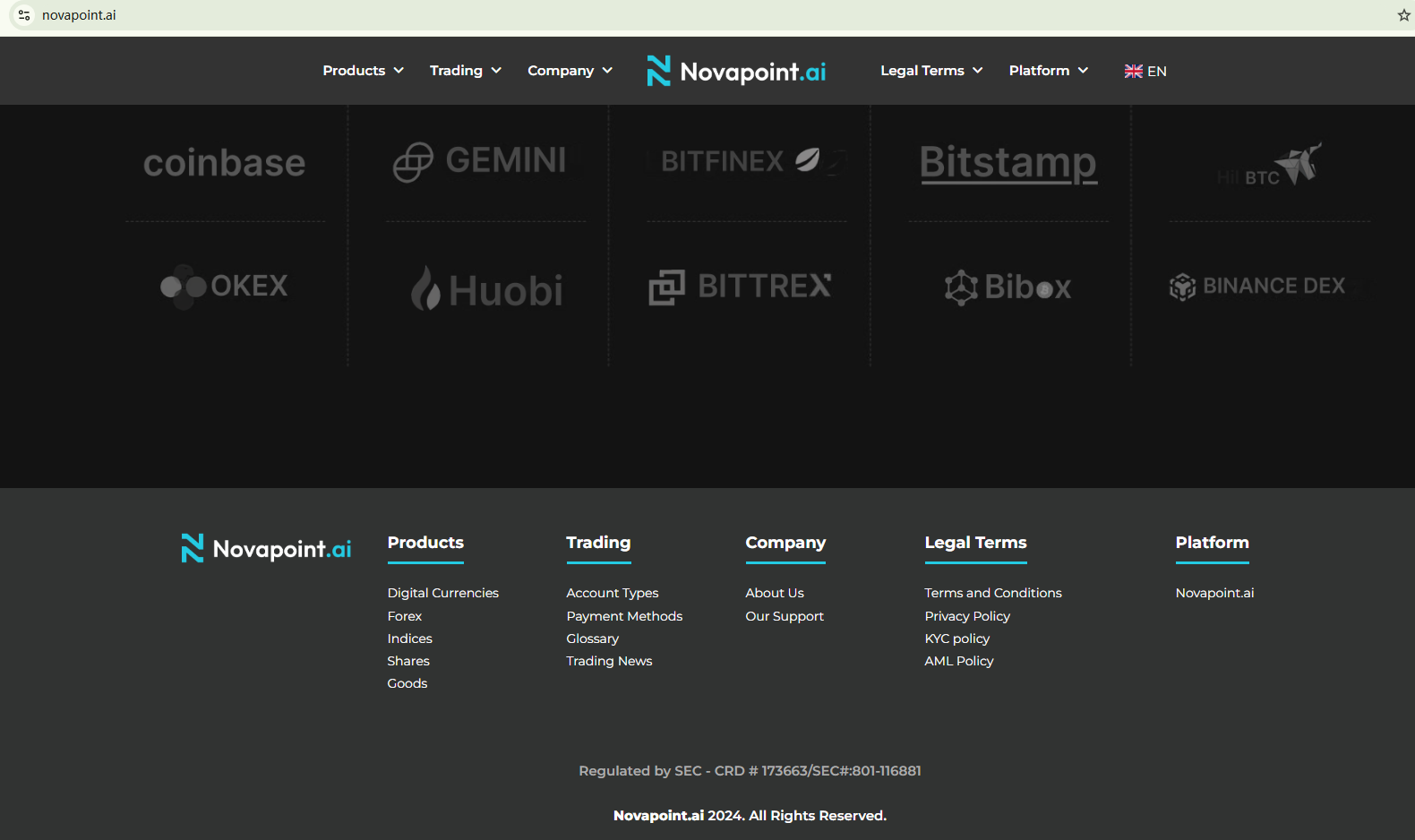Expand the Platform dropdown in the header
Screen dimensions: 1415x840
click(1049, 71)
